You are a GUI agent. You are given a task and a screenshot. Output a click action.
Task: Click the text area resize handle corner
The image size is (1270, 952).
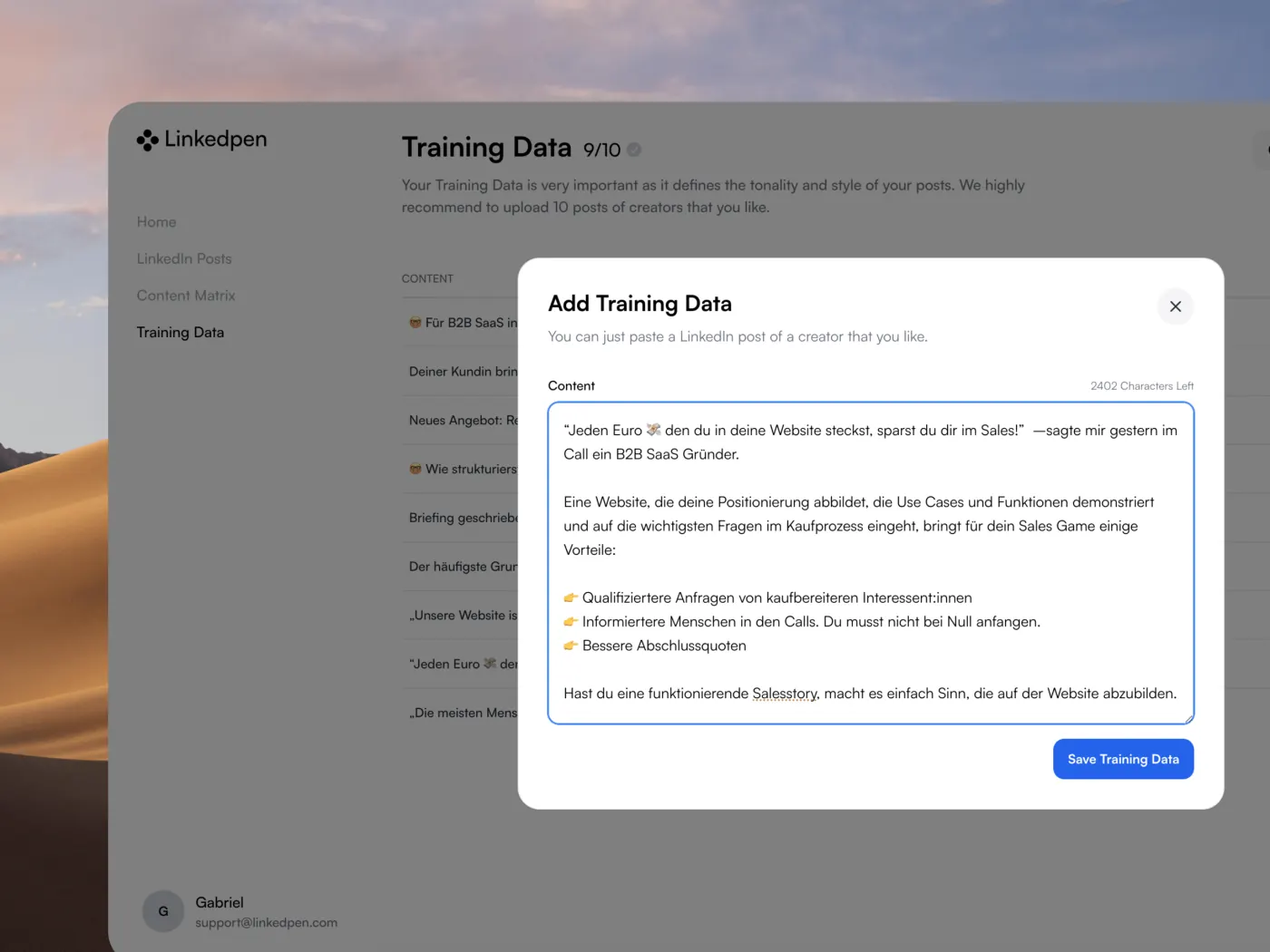1188,718
